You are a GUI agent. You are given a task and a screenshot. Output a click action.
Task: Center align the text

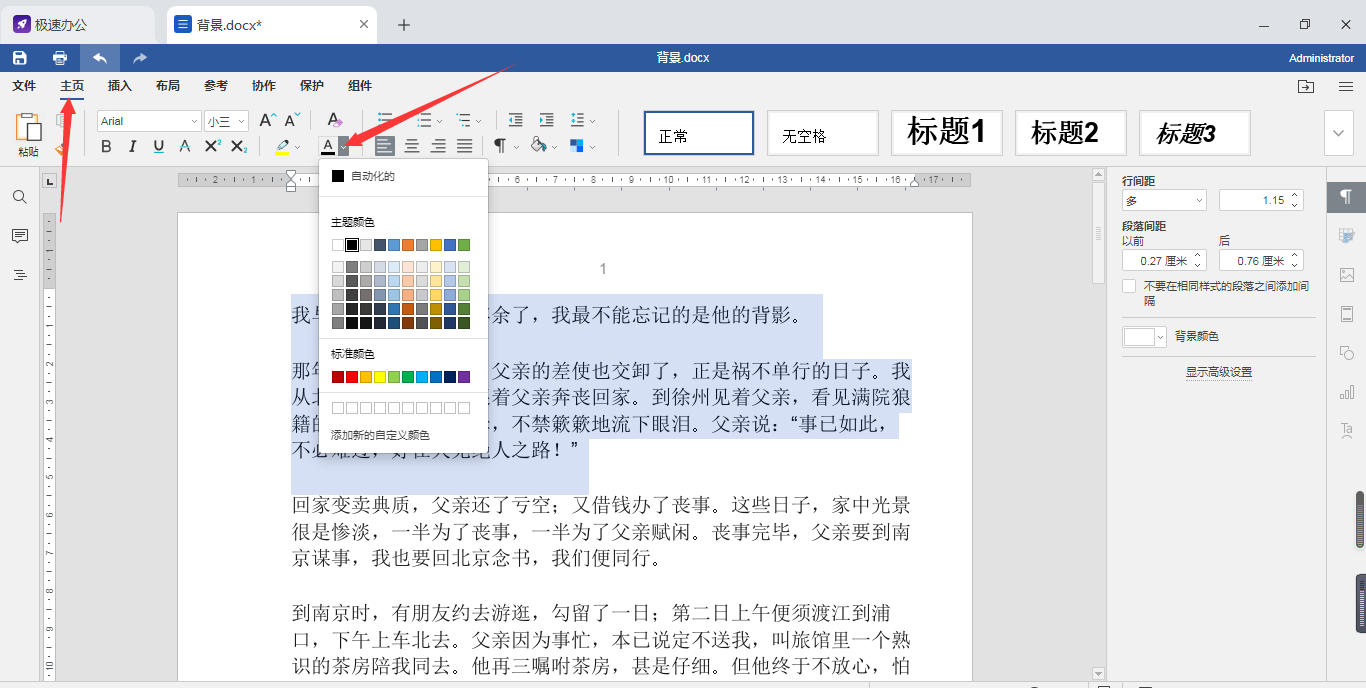(412, 147)
